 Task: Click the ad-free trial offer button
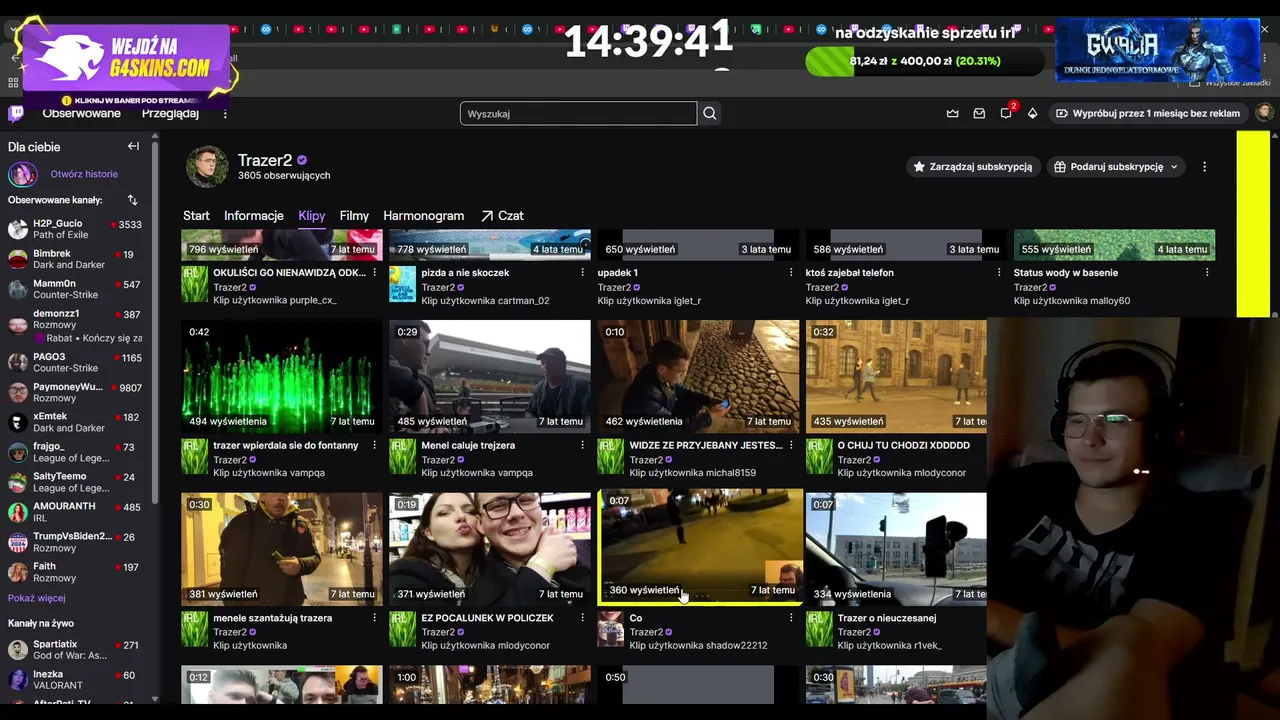tap(1149, 114)
